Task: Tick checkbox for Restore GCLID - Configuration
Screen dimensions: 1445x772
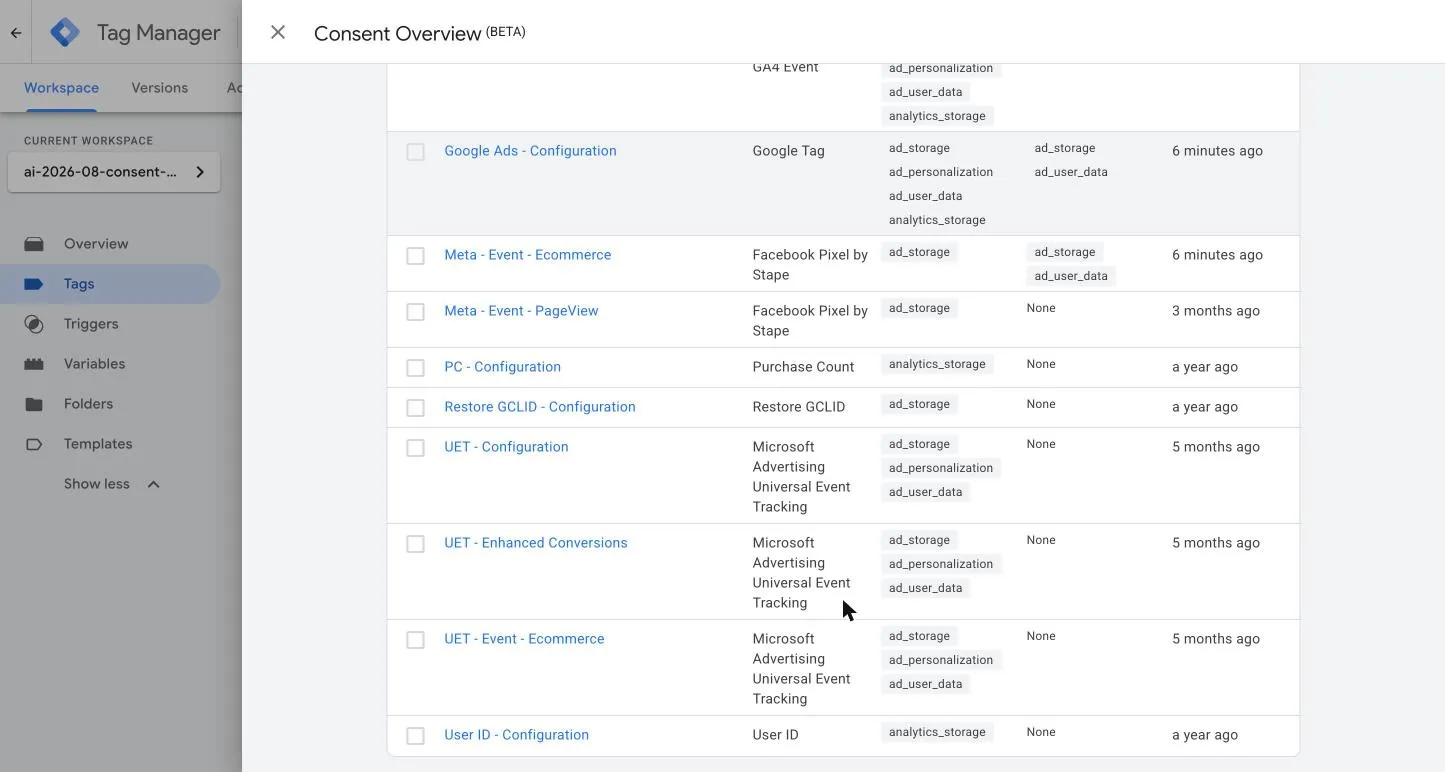Action: click(x=415, y=408)
